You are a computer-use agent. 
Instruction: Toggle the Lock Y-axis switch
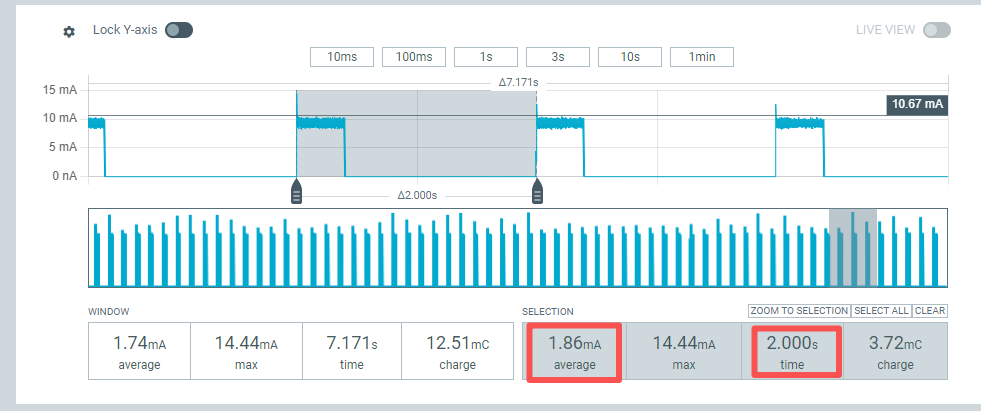[179, 30]
